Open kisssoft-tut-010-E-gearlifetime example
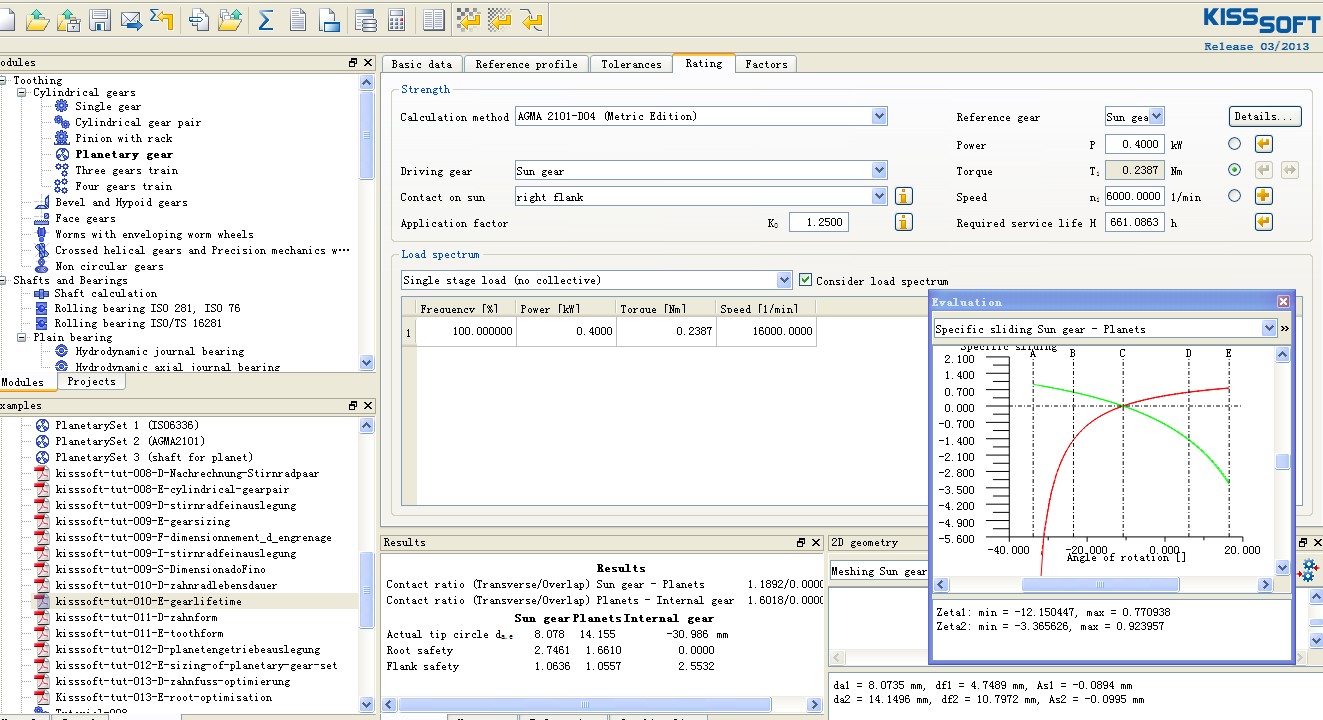The image size is (1323, 720). [149, 601]
